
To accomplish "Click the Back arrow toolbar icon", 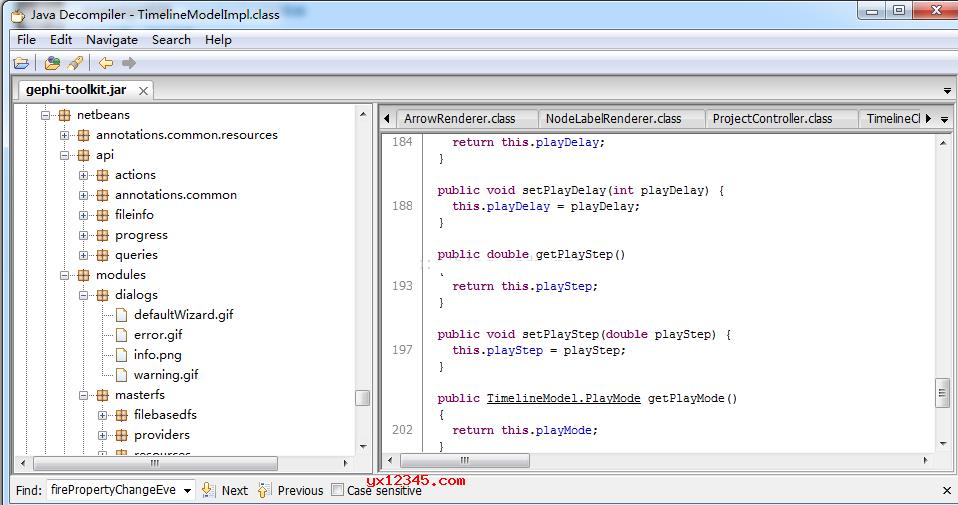I will click(x=106, y=64).
